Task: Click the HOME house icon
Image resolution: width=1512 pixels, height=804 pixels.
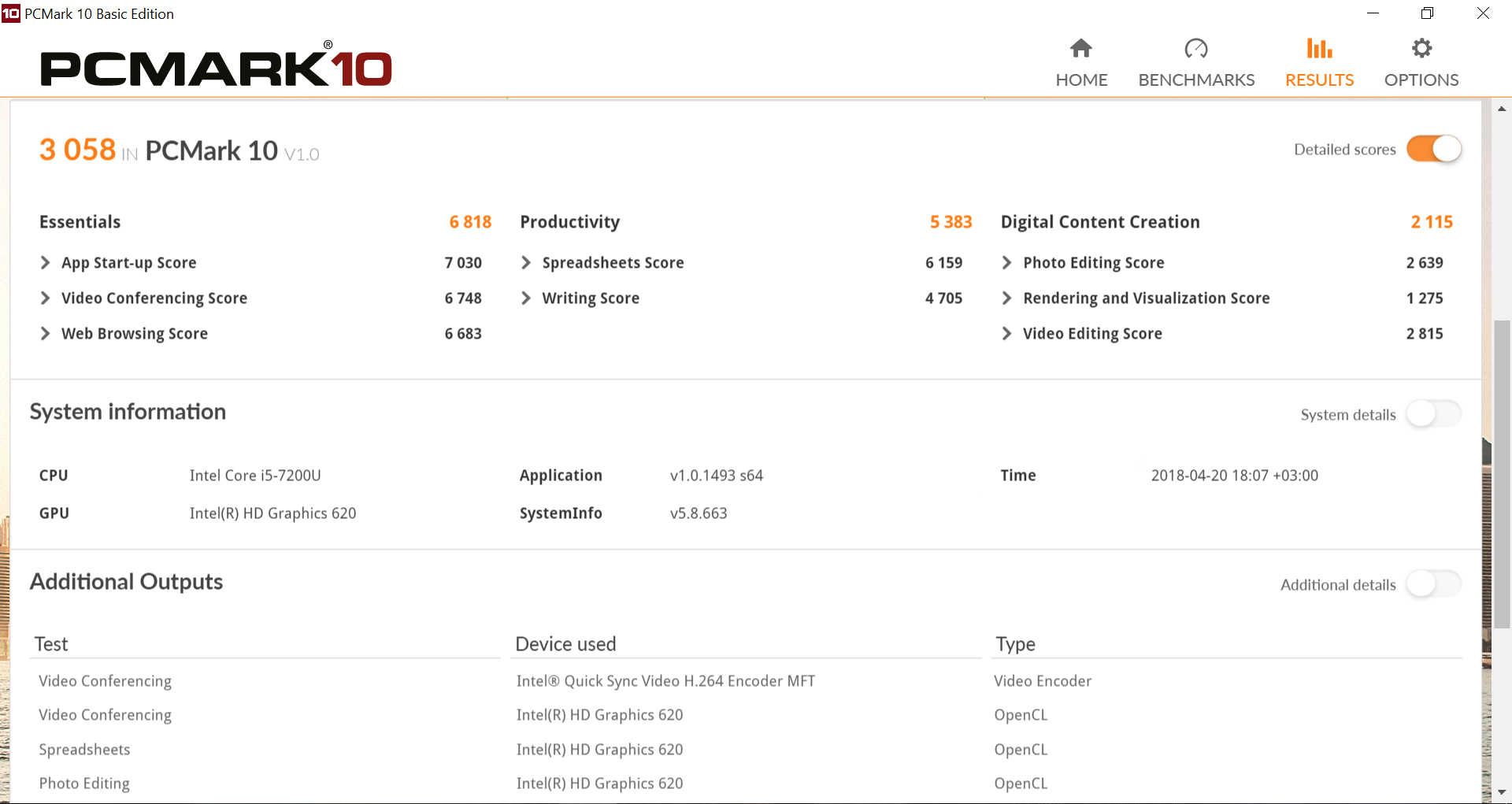Action: [x=1081, y=48]
